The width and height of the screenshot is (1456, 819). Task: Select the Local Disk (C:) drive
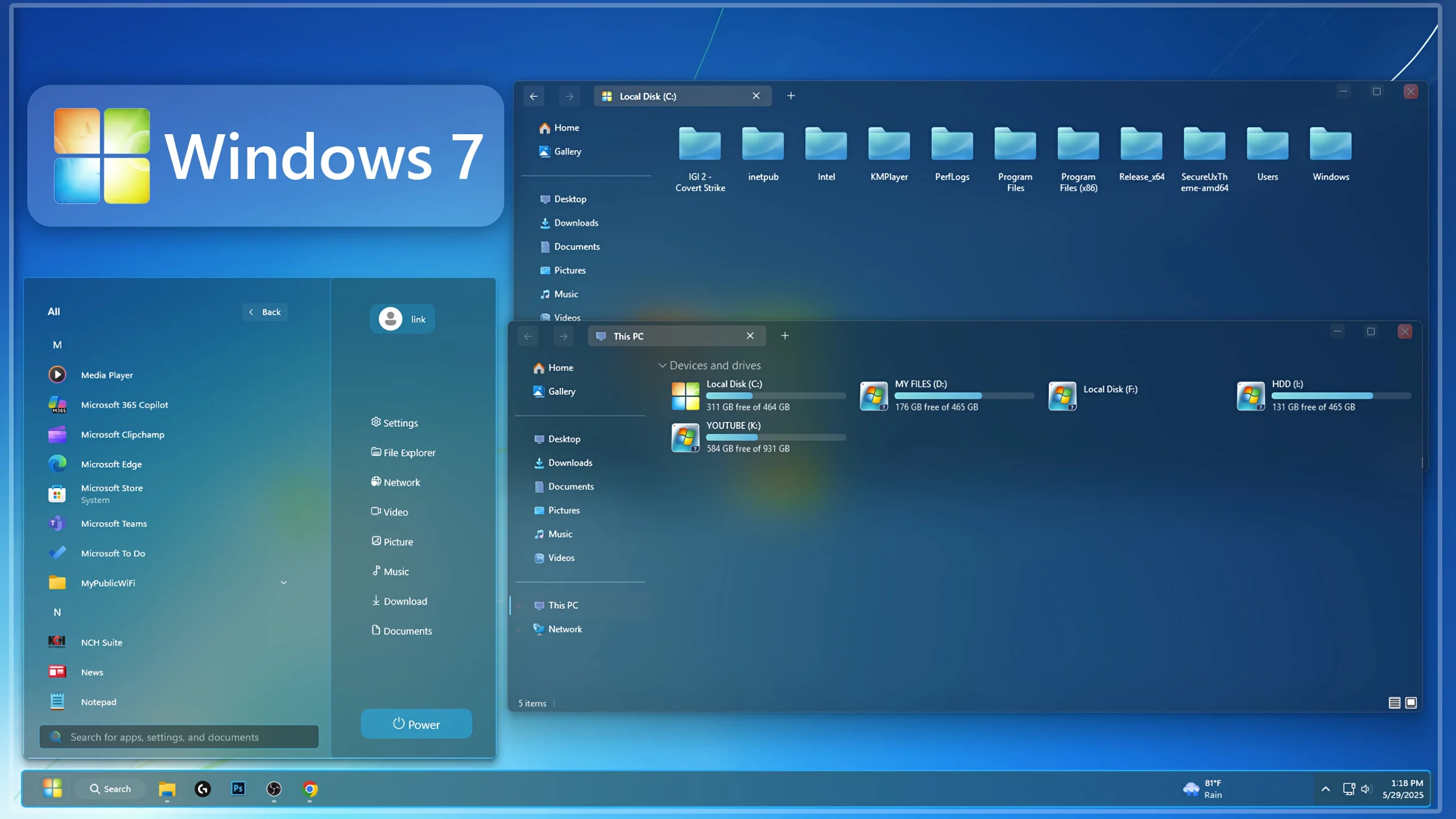point(758,395)
